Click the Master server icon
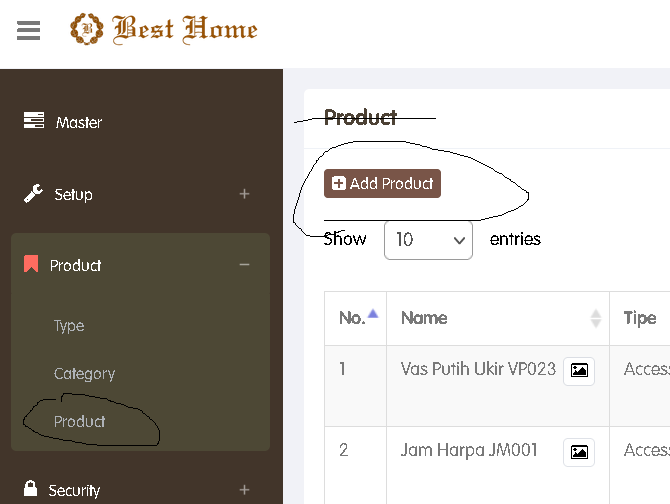This screenshot has height=504, width=670. coord(34,121)
